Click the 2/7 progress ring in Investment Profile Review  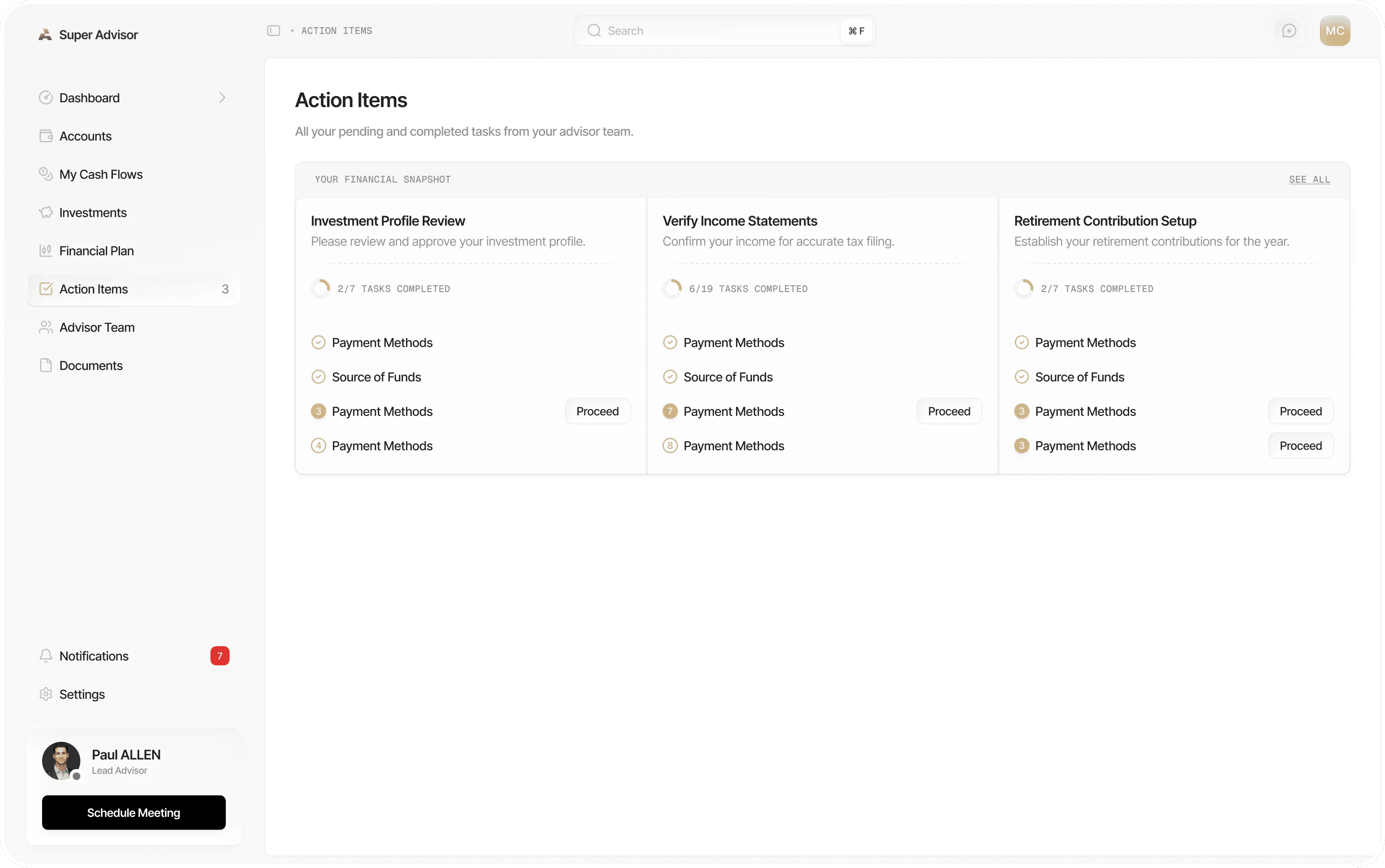320,289
